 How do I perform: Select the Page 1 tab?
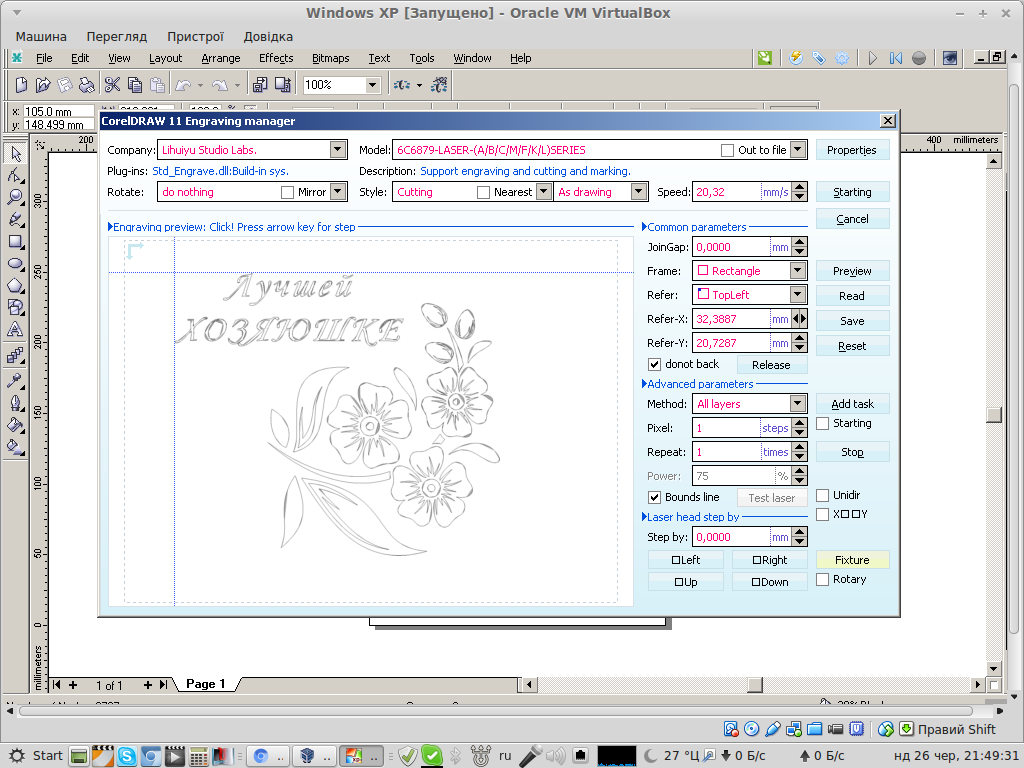(x=206, y=684)
